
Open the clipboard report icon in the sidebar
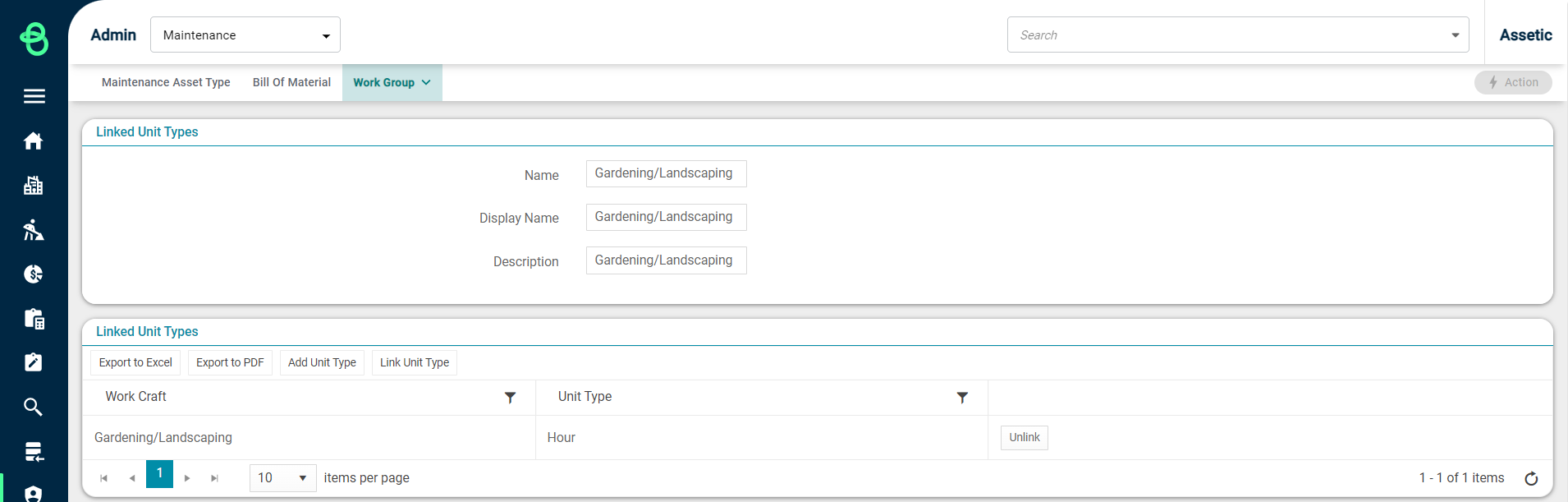(x=34, y=318)
